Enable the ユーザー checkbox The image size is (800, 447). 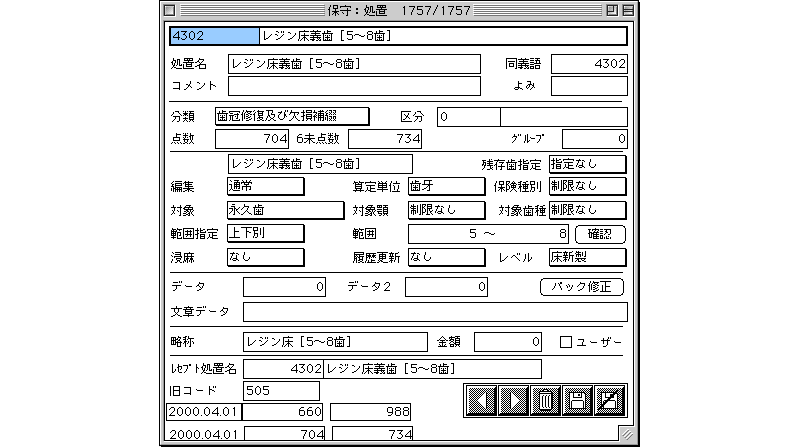[566, 343]
